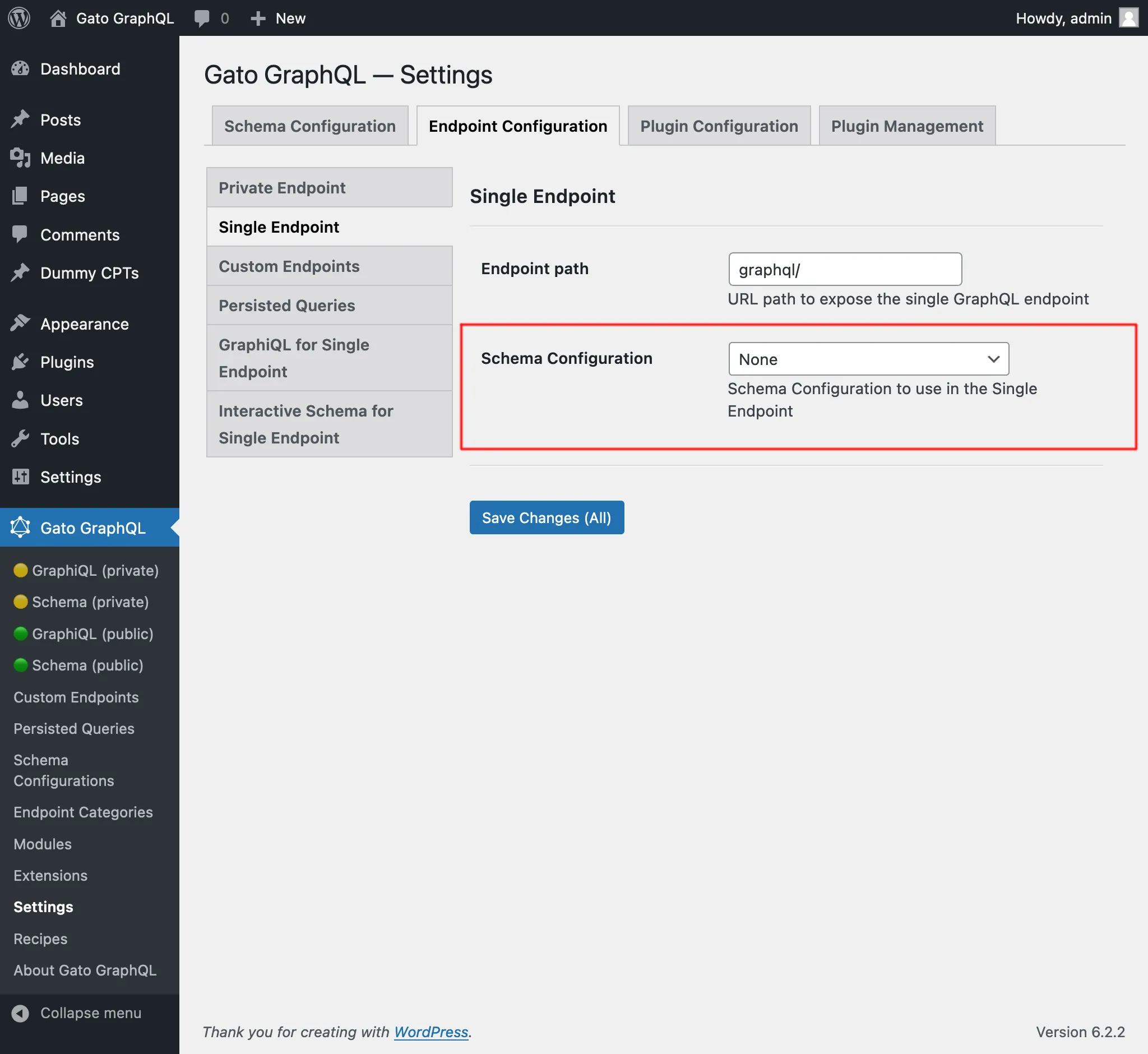Click the Comments bubble icon in sidebar
Viewport: 1148px width, 1054px height.
point(21,234)
